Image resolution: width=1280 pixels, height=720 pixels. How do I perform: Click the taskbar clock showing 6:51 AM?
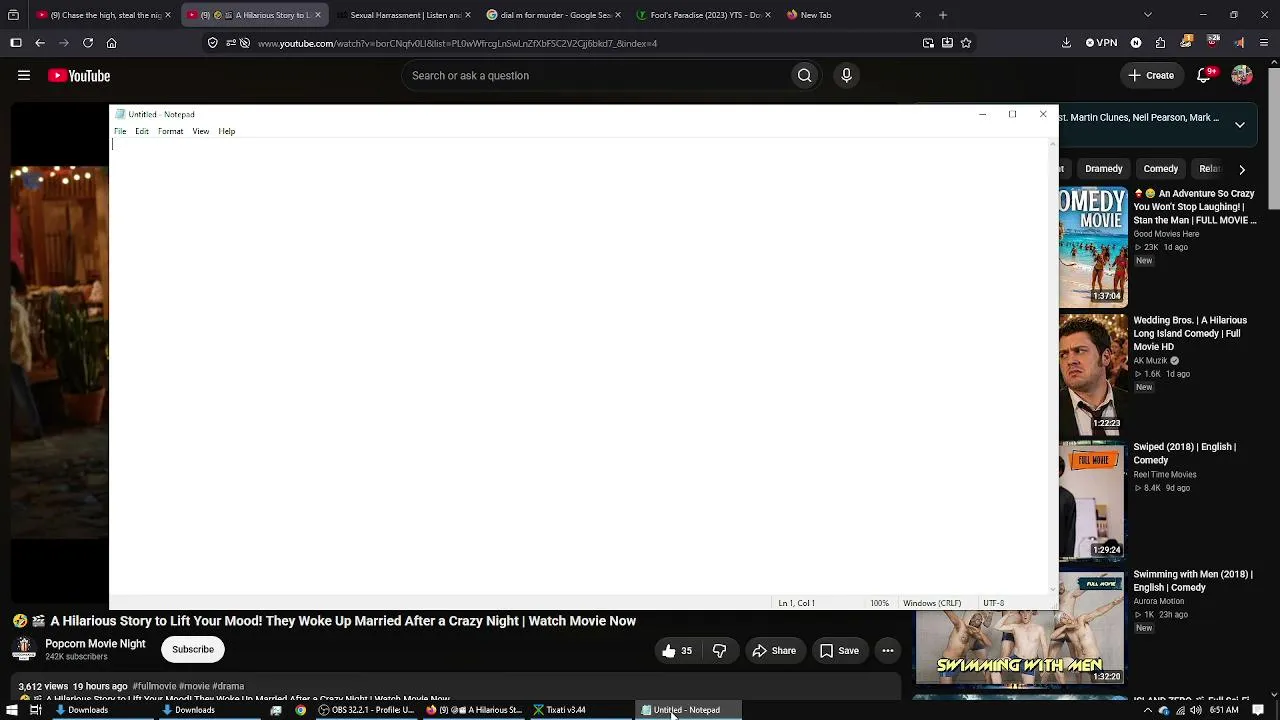pos(1224,710)
